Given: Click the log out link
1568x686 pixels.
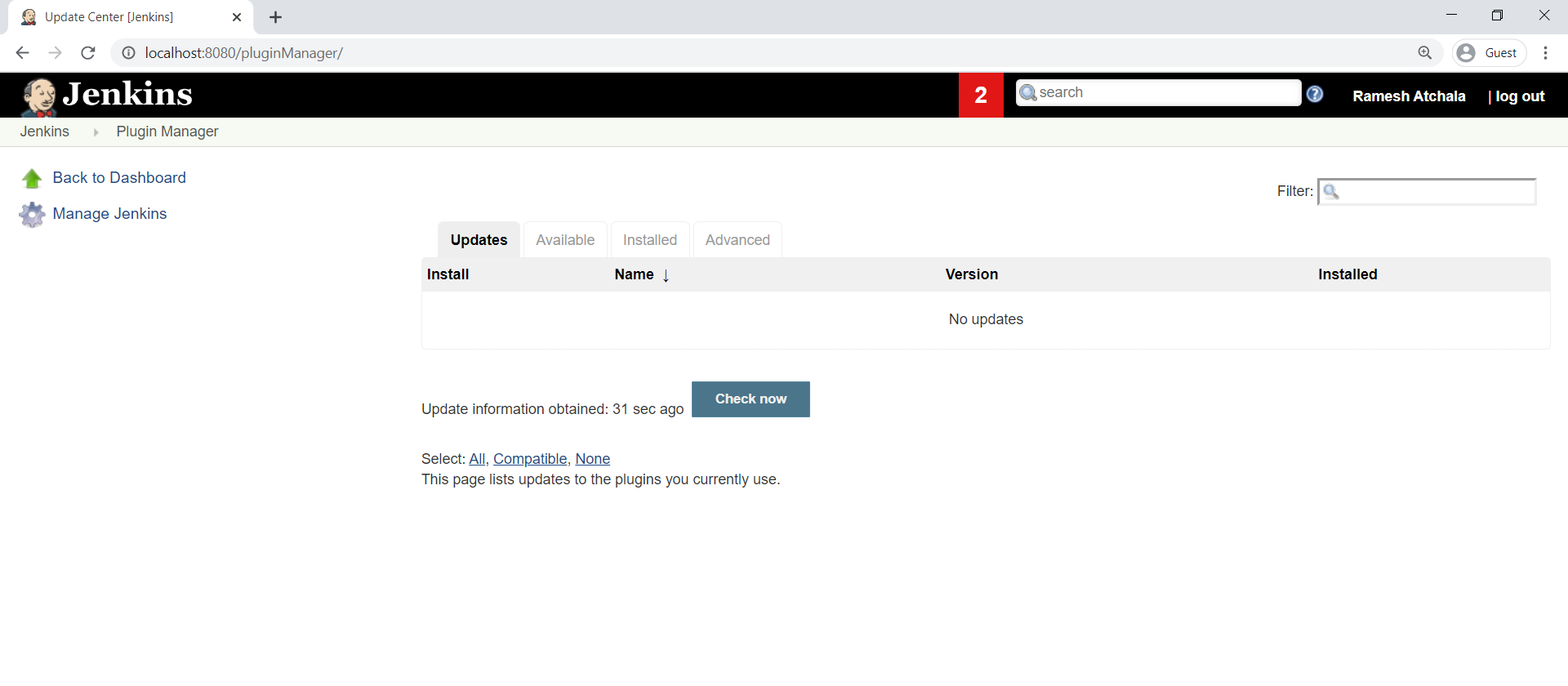Looking at the screenshot, I should pos(1520,96).
